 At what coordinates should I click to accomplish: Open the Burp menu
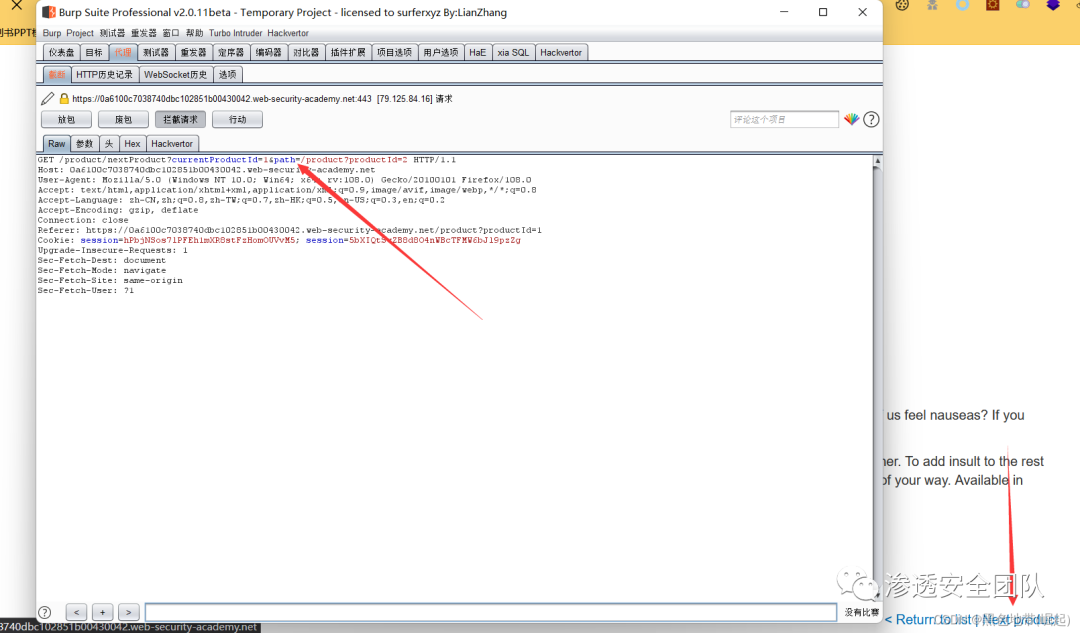tap(52, 33)
